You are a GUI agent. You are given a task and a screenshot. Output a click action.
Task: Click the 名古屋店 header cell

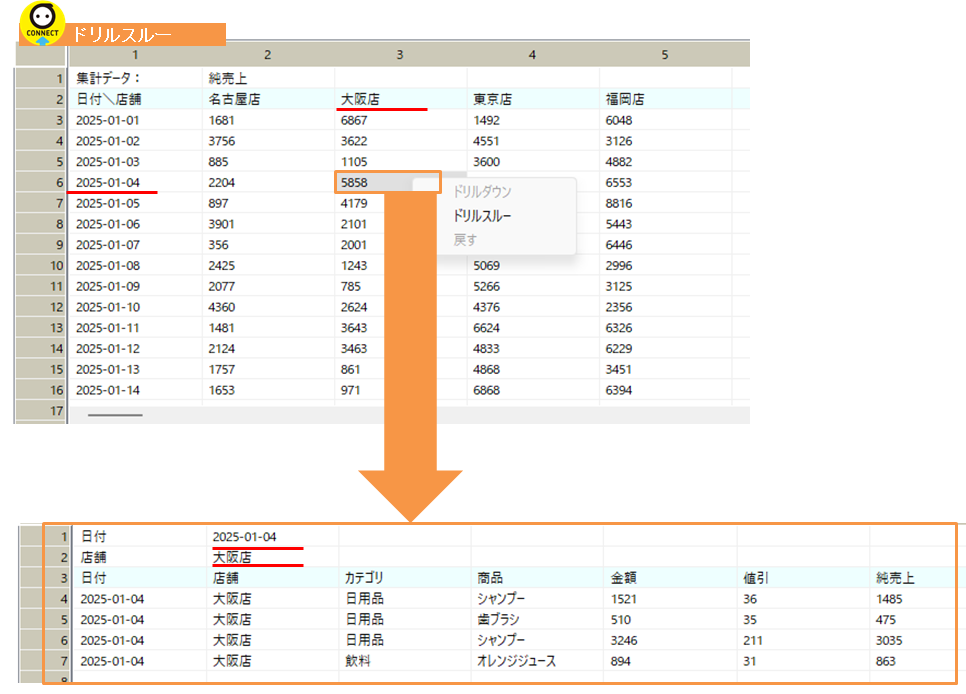(268, 99)
